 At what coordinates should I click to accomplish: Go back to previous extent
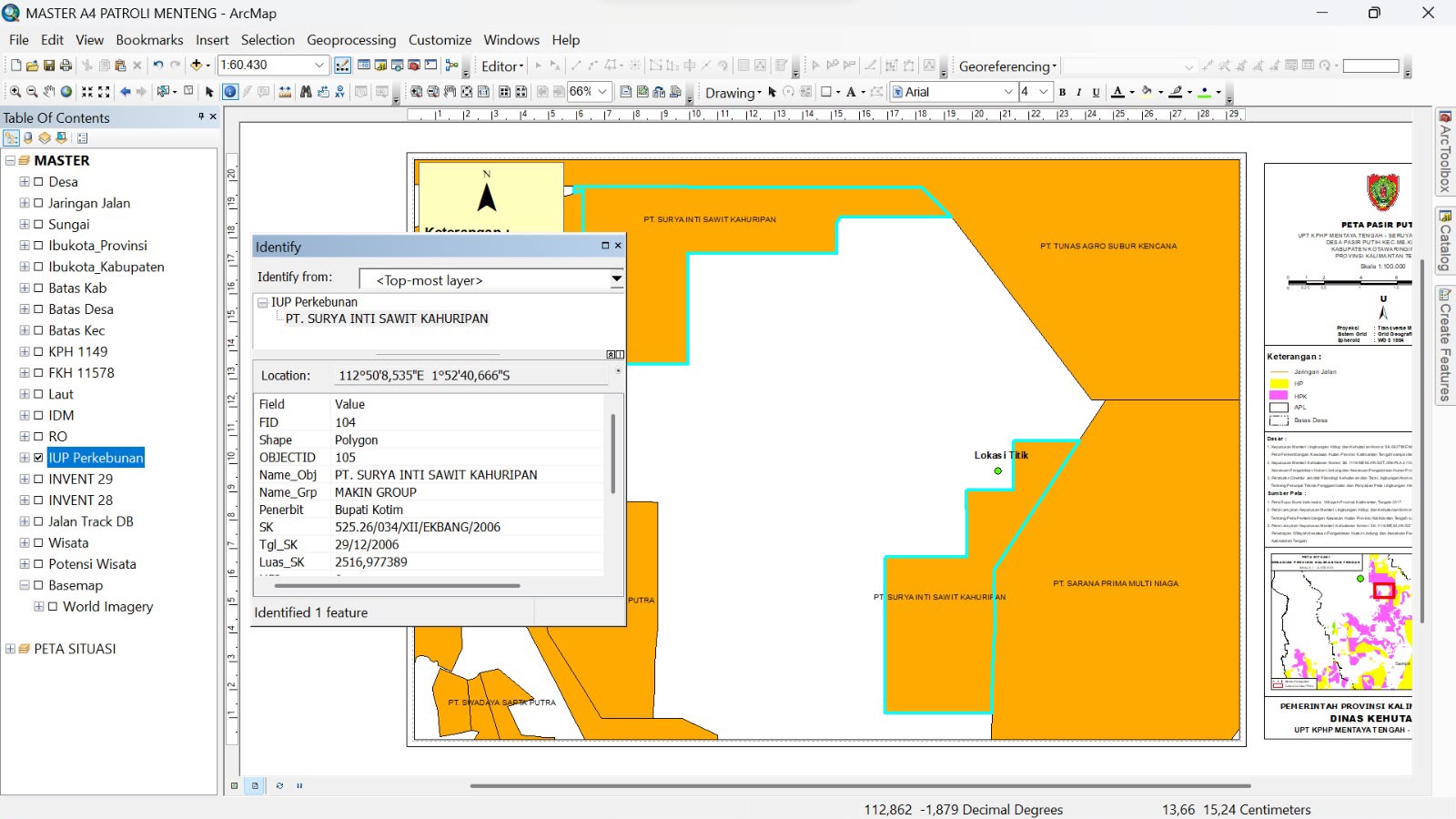pos(126,92)
